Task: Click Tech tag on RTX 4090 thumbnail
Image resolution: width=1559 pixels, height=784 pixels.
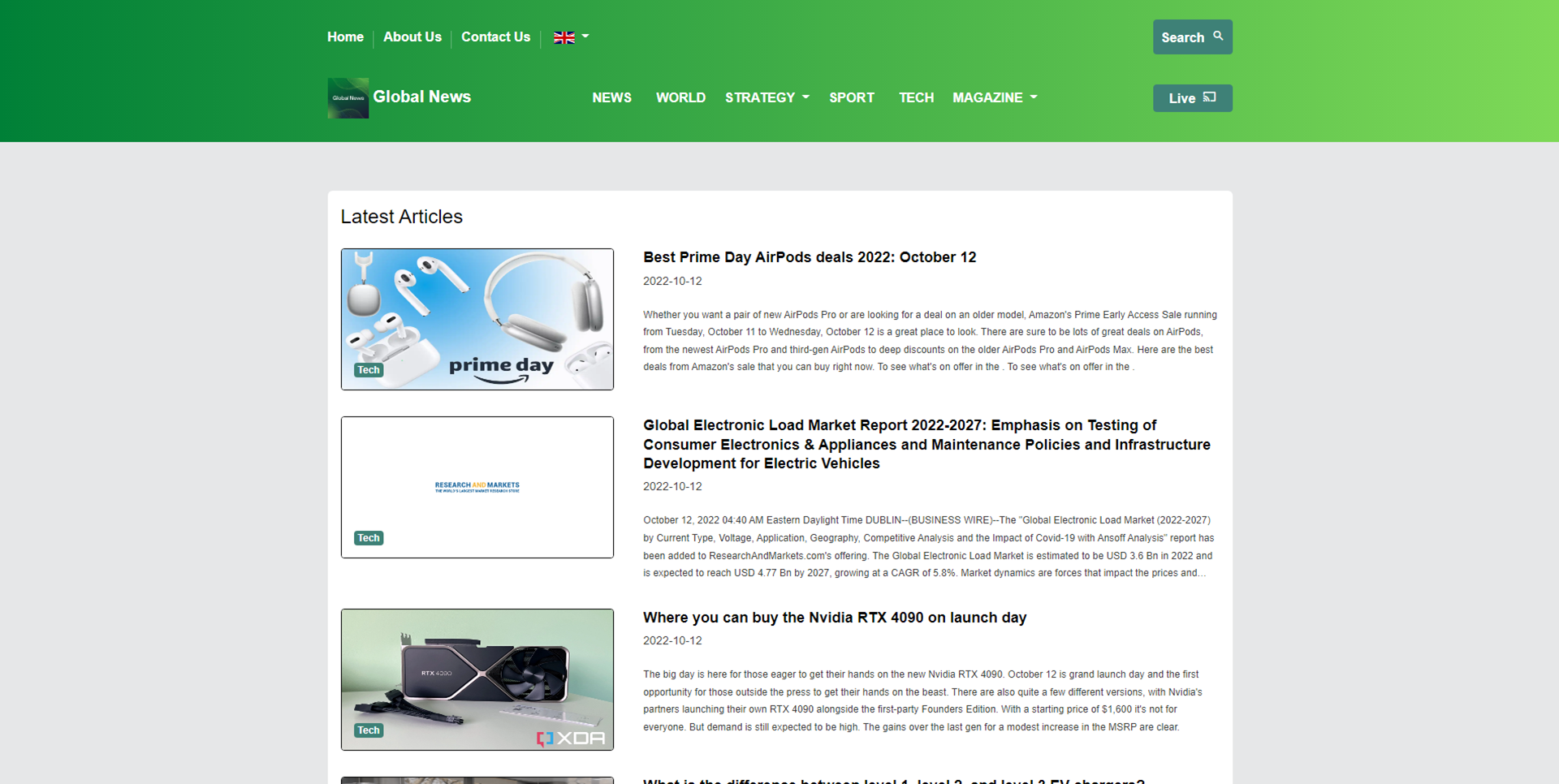Action: (x=369, y=730)
